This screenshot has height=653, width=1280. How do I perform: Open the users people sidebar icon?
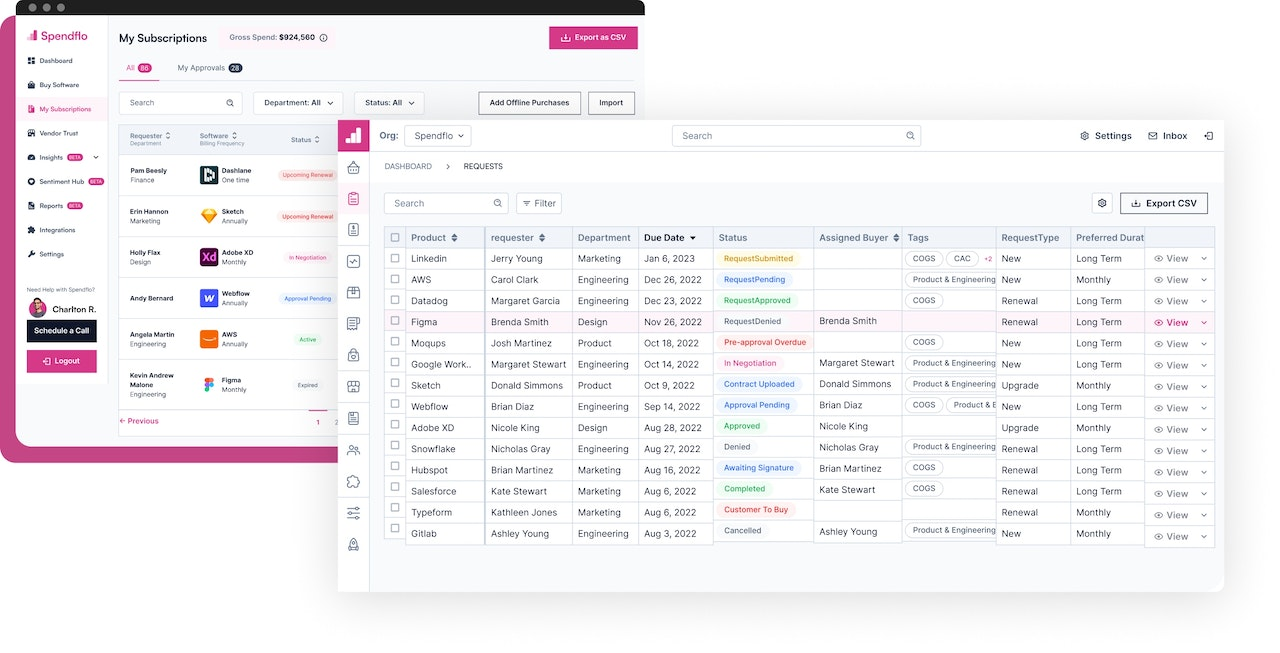click(x=353, y=450)
